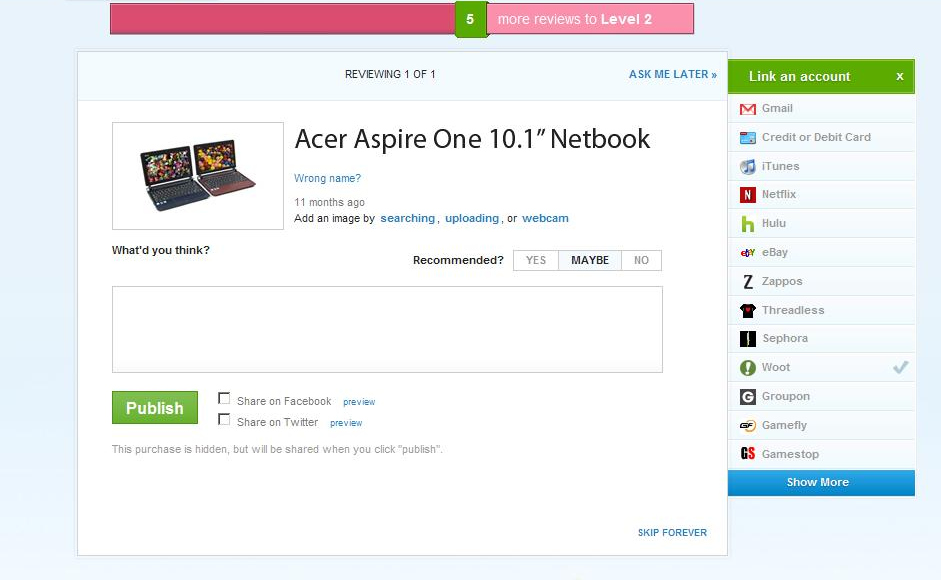Add an image via webcam link

coord(545,219)
